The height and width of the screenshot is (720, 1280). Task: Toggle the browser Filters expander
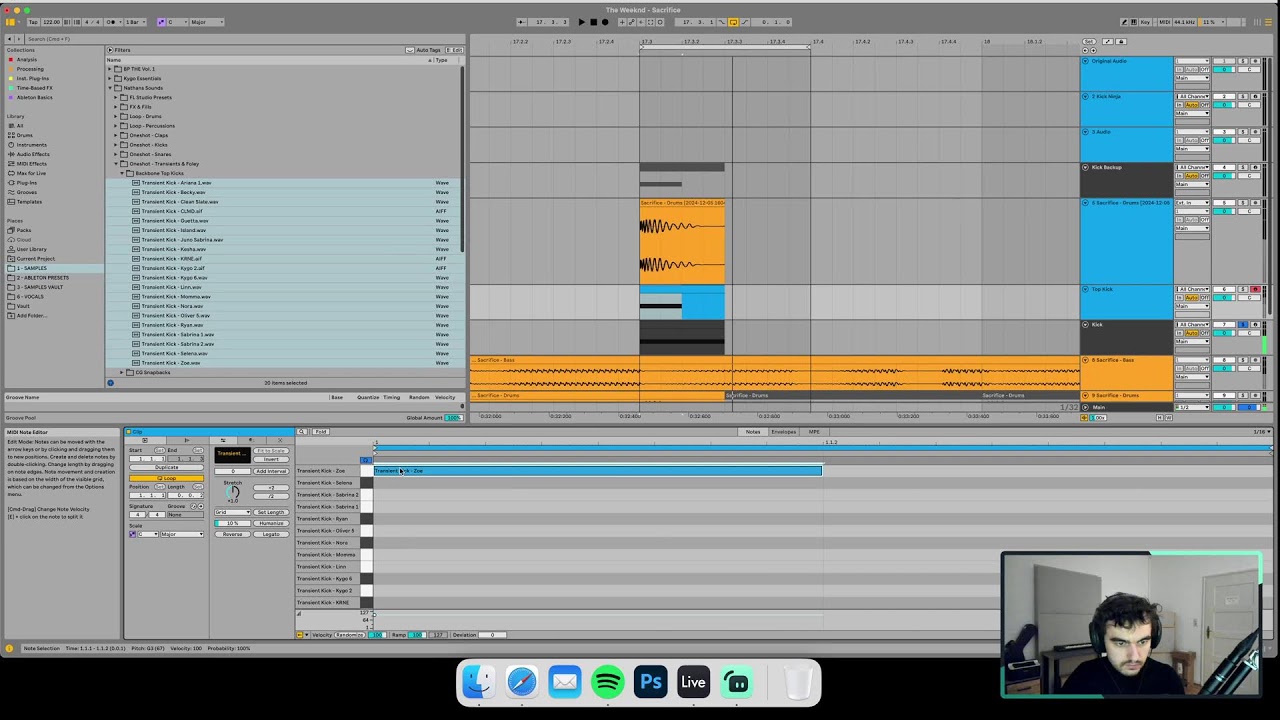click(x=110, y=50)
